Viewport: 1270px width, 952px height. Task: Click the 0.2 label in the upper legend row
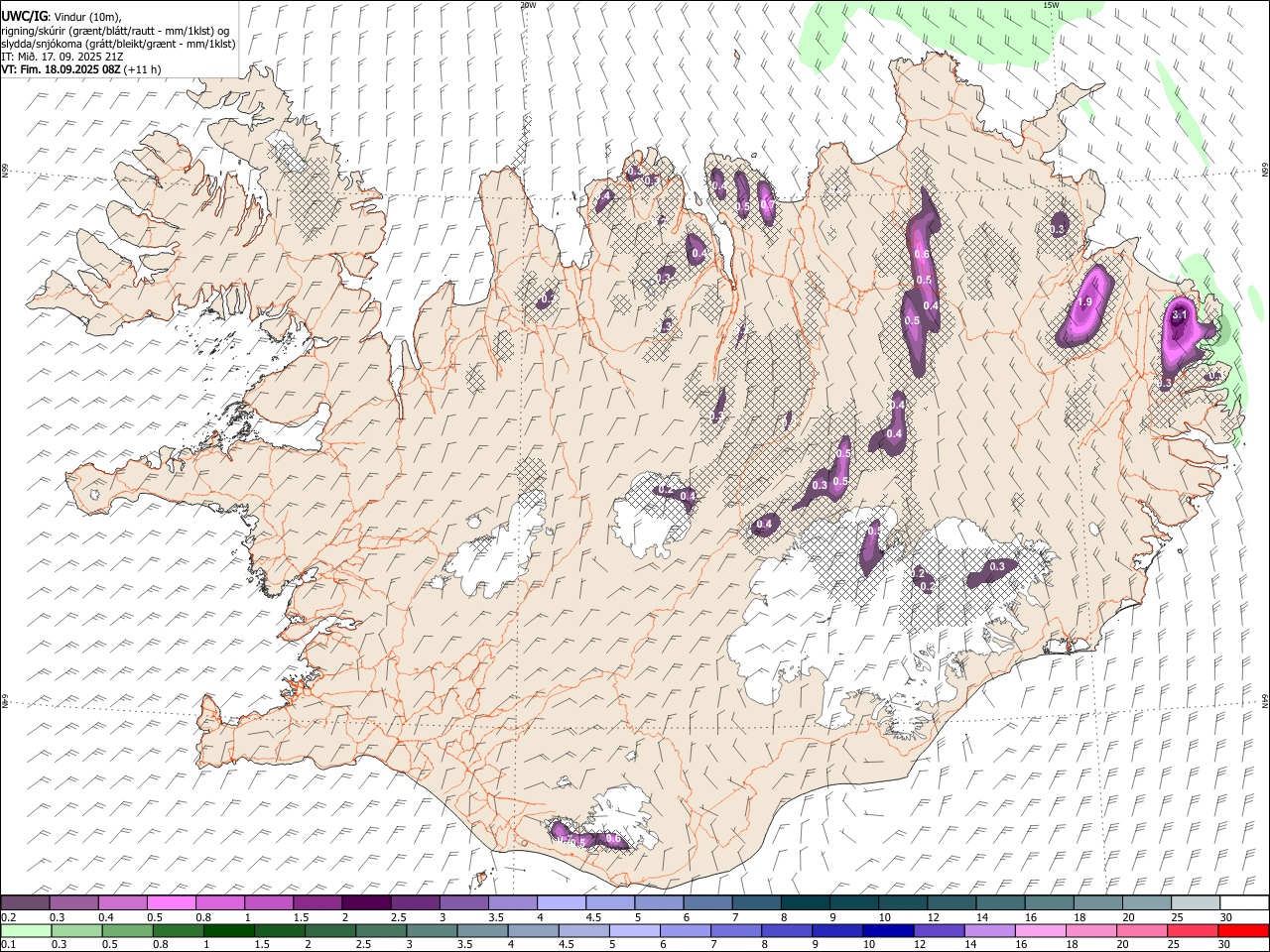point(8,916)
